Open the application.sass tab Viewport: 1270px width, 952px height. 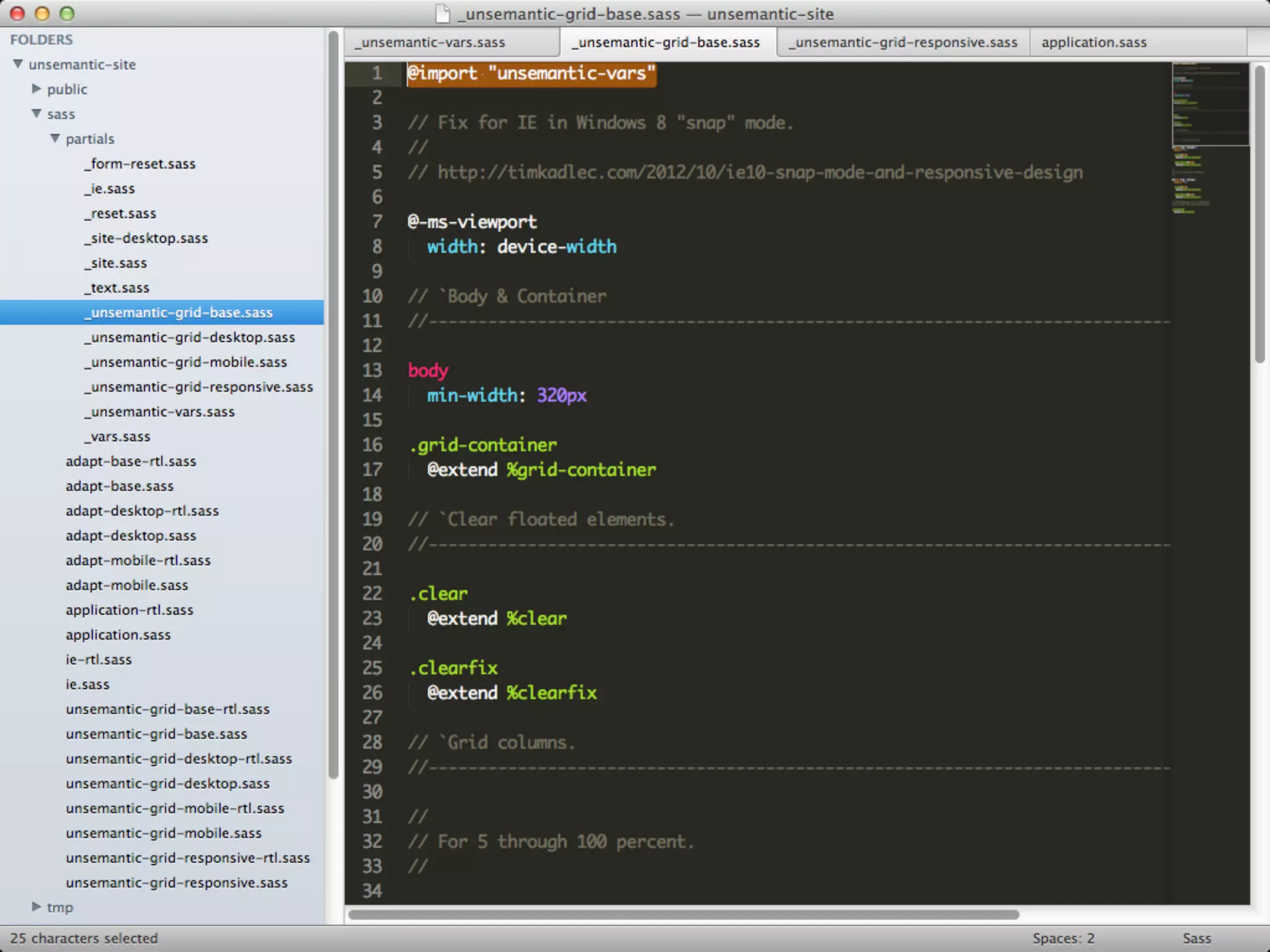(1093, 42)
